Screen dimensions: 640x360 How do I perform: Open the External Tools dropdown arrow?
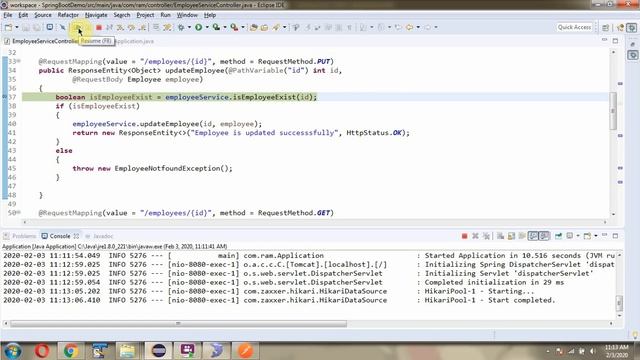(243, 27)
